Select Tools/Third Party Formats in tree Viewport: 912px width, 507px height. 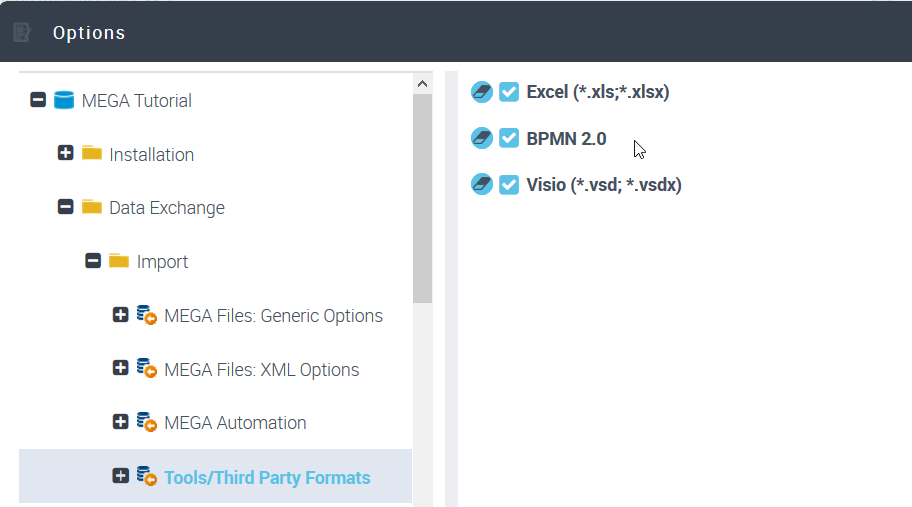[267, 478]
